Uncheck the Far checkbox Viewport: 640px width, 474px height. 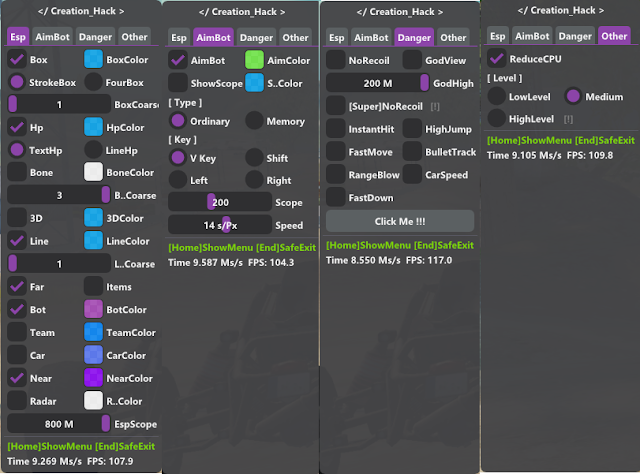coord(17,287)
